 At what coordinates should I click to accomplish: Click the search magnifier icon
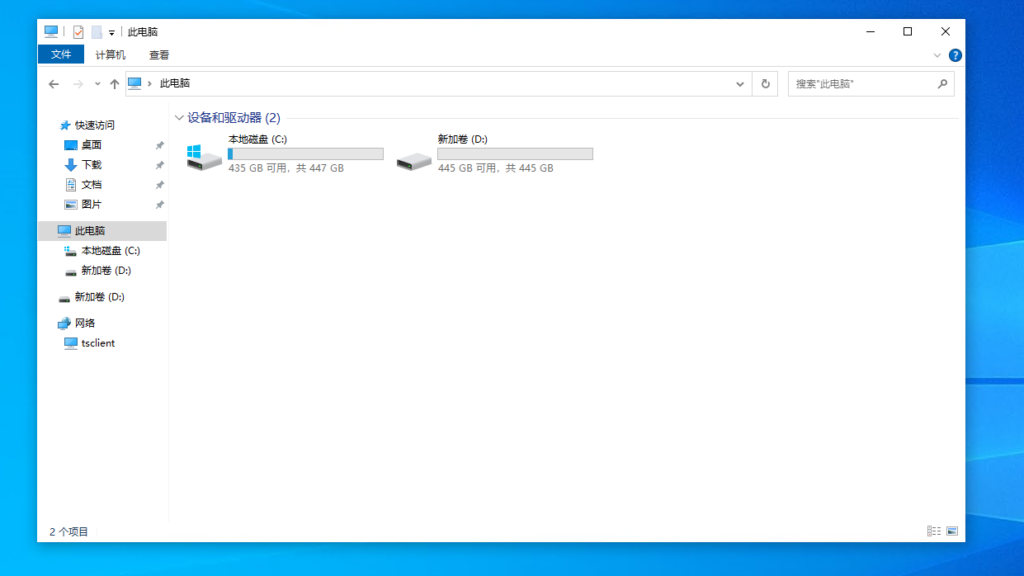(941, 84)
